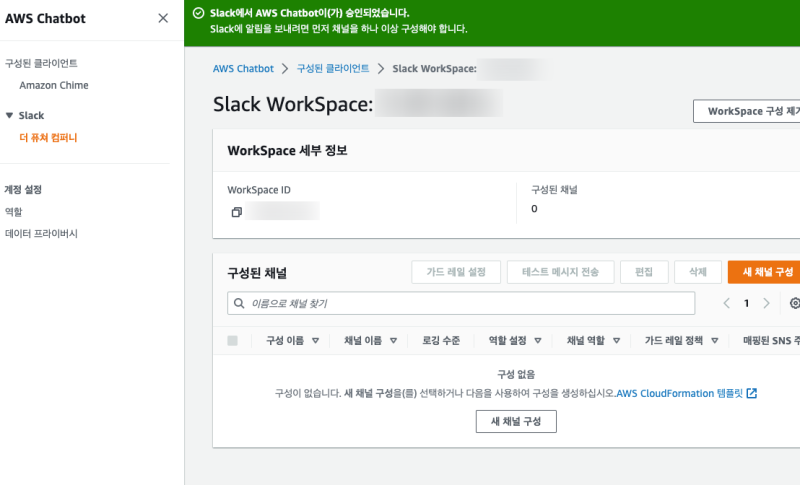Go to the next page arrow
The height and width of the screenshot is (485, 800).
[x=766, y=303]
